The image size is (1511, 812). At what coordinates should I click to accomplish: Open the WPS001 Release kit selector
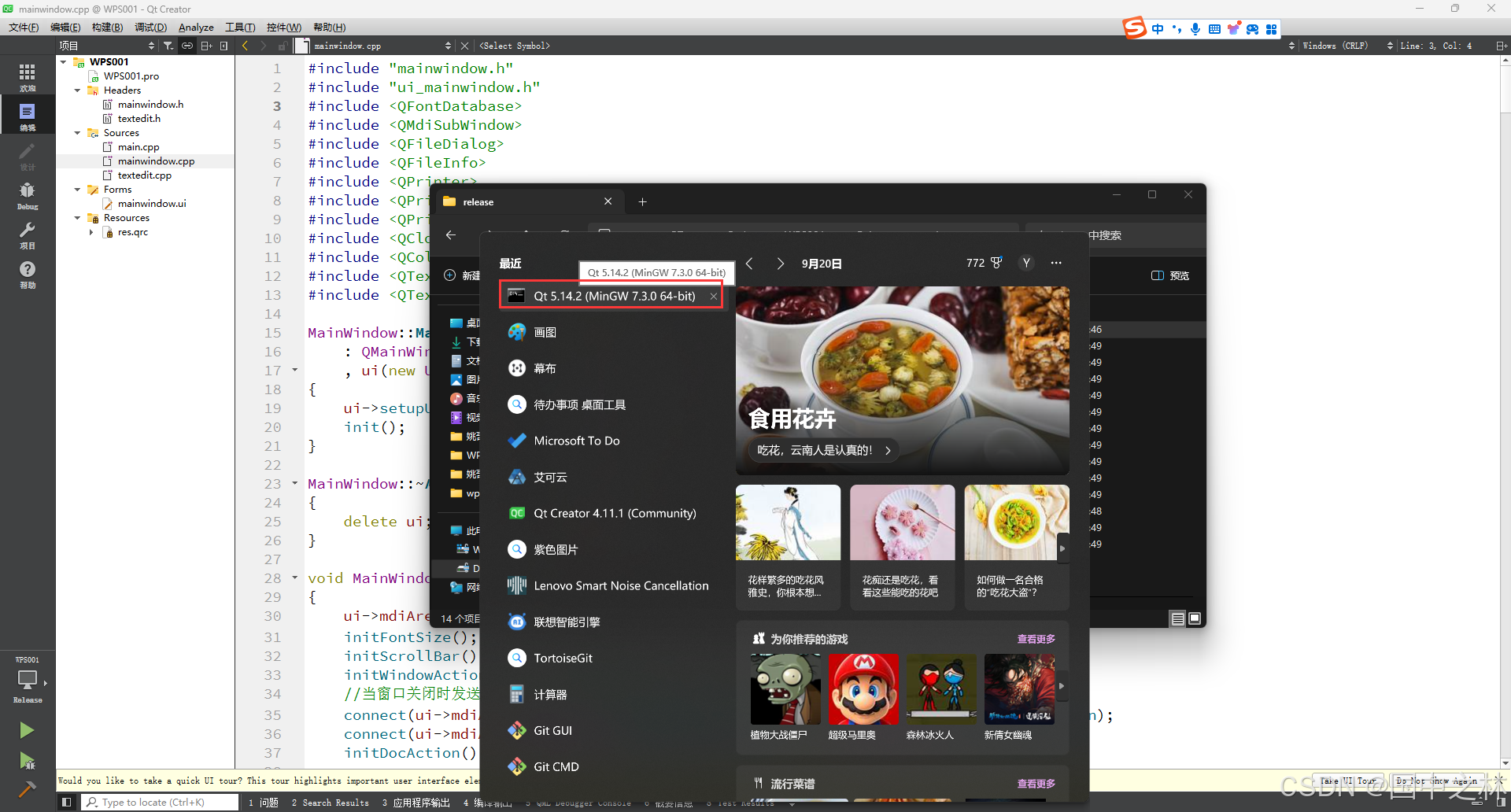tap(28, 681)
